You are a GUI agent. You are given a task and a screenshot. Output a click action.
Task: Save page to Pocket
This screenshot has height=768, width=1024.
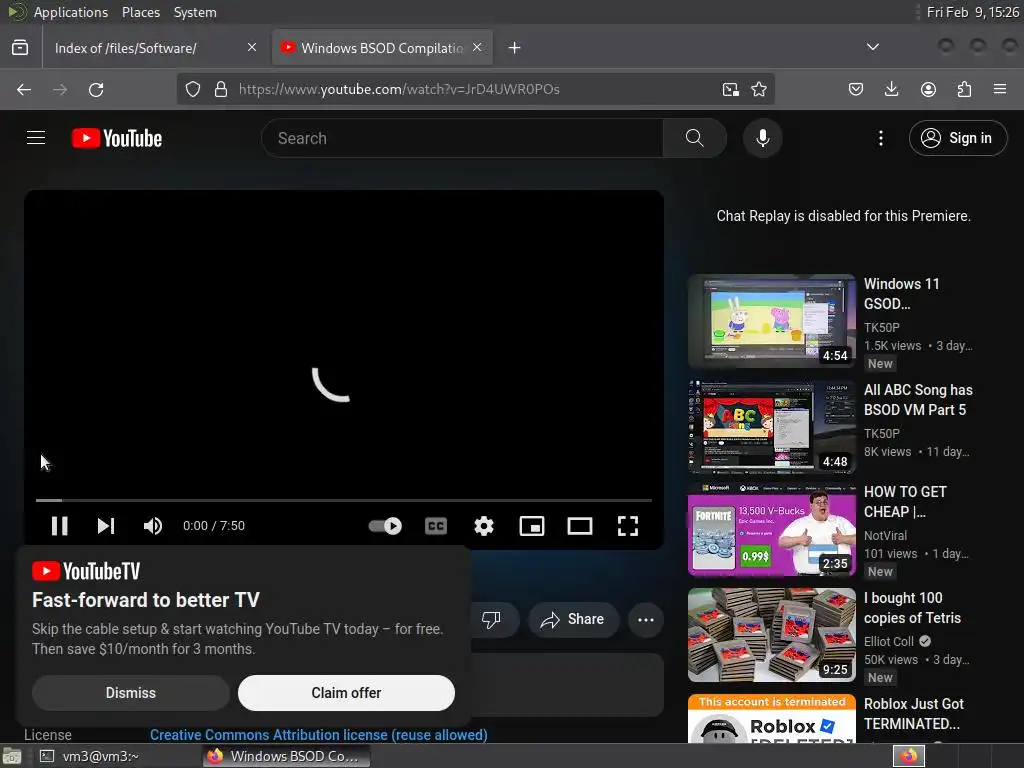tap(856, 89)
